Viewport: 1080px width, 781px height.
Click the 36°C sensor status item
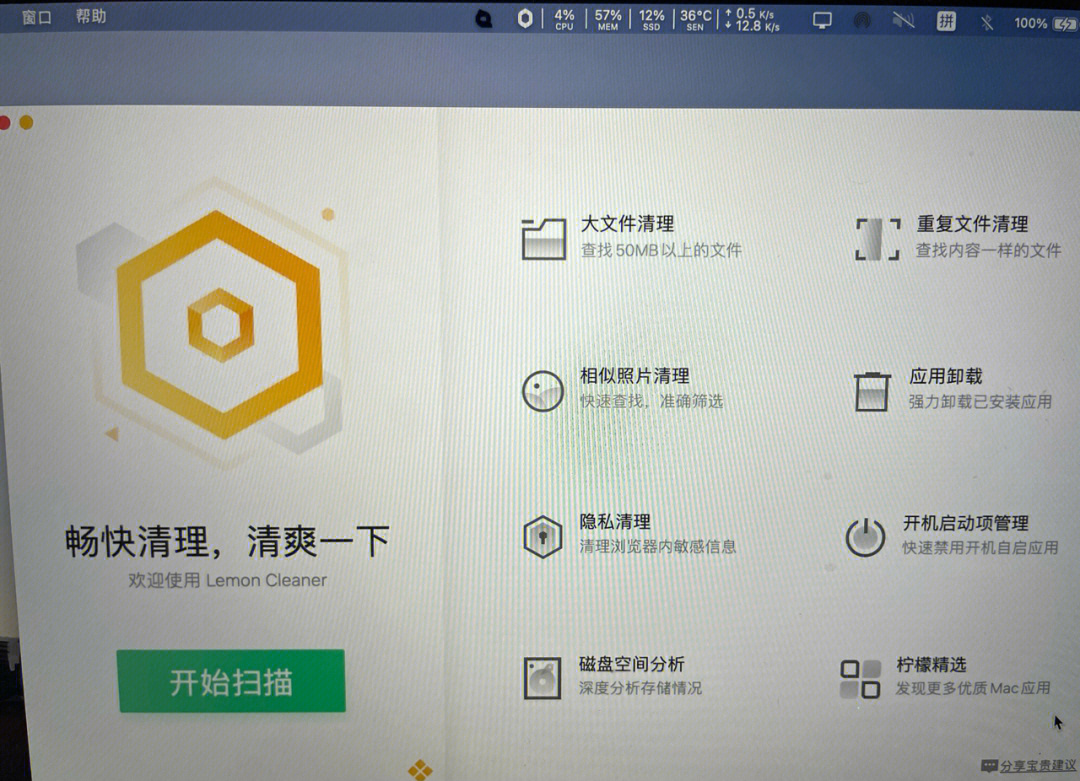pyautogui.click(x=696, y=19)
